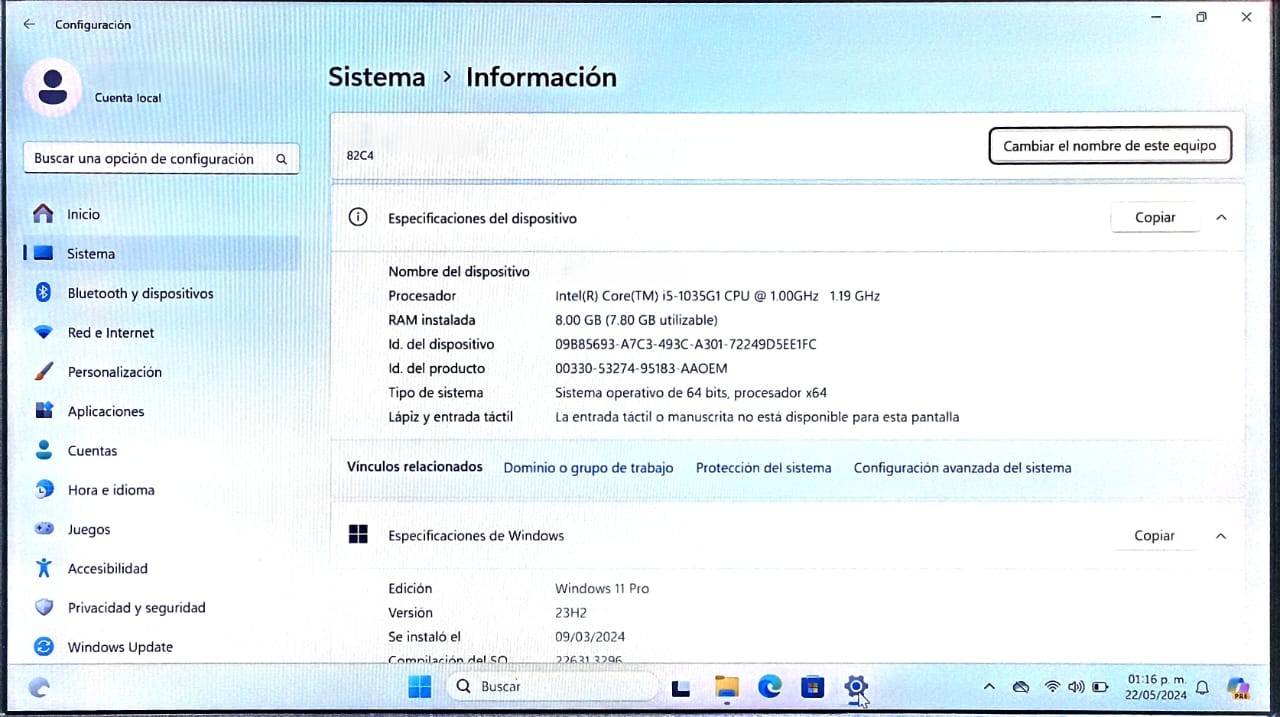Open Protección del sistema link
Image resolution: width=1280 pixels, height=717 pixels.
[763, 468]
